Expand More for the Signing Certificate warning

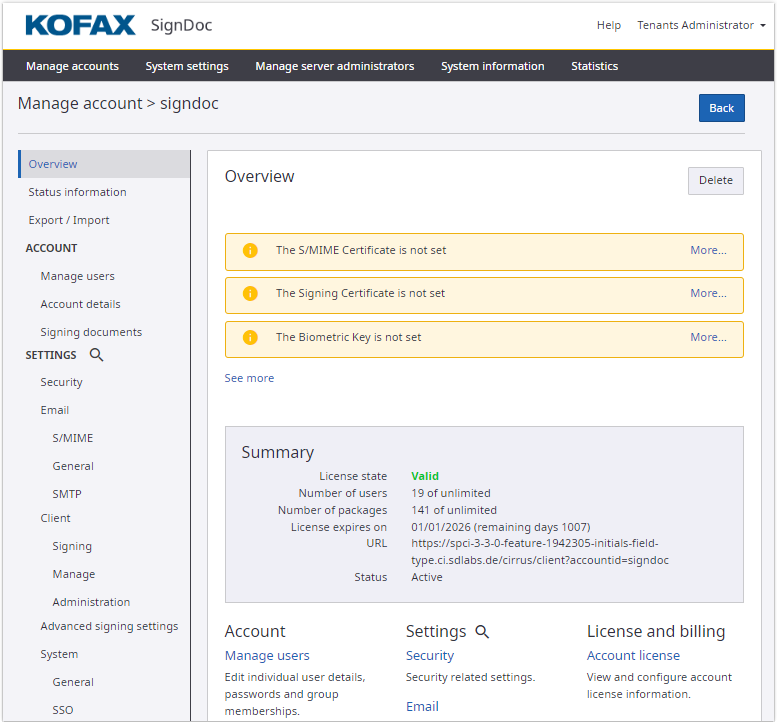click(x=708, y=294)
